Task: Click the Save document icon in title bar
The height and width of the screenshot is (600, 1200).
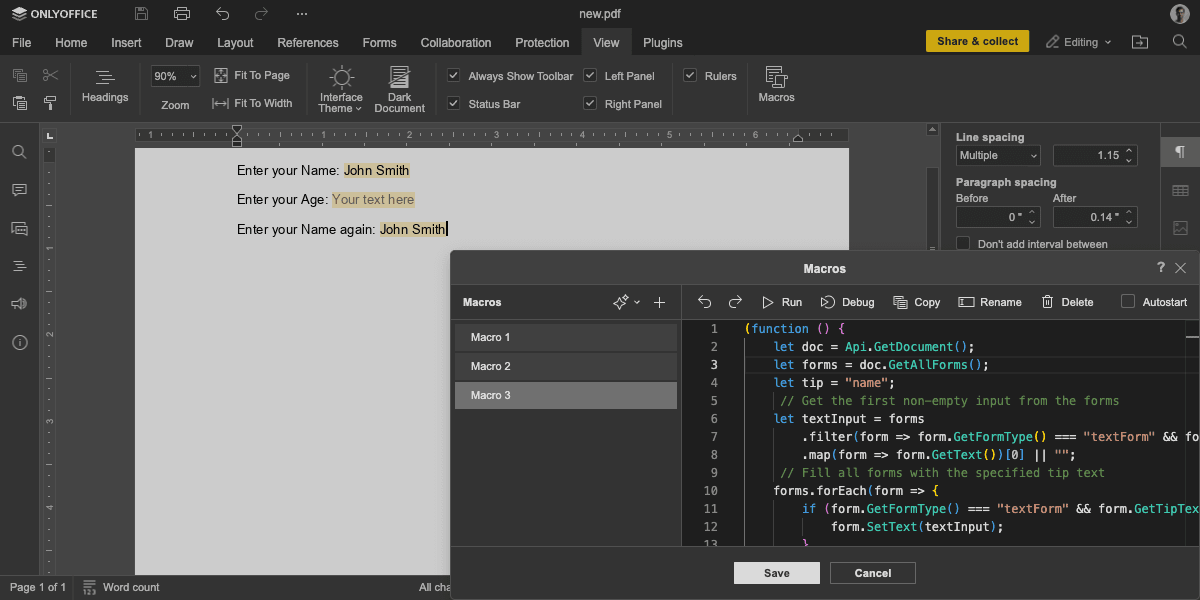Action: pos(141,14)
